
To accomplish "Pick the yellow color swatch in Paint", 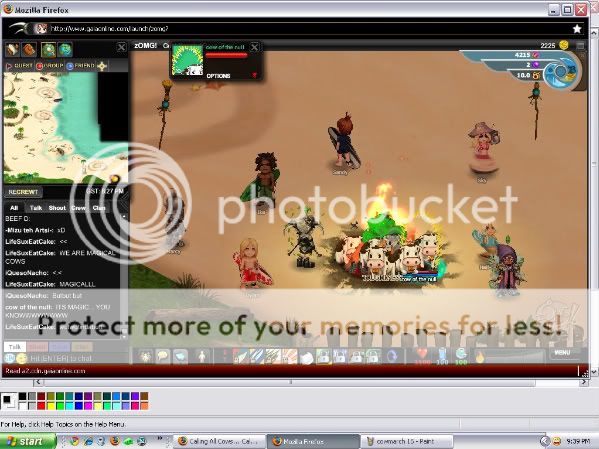I will pyautogui.click(x=50, y=405).
